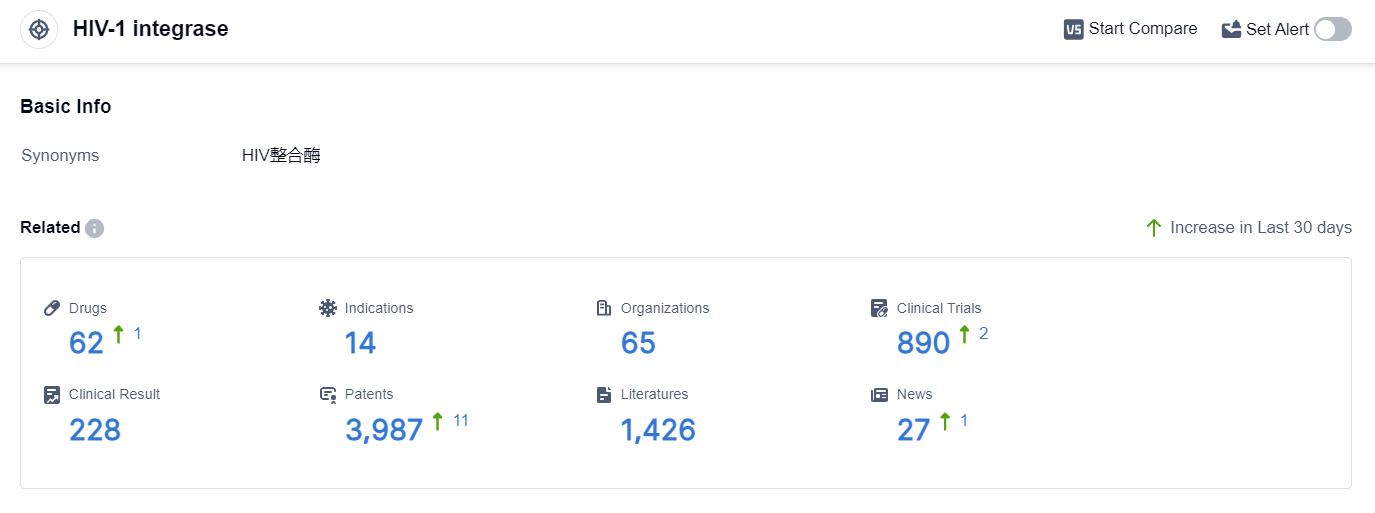This screenshot has width=1375, height=513.
Task: Toggle the Set Alert switch
Action: tap(1332, 29)
